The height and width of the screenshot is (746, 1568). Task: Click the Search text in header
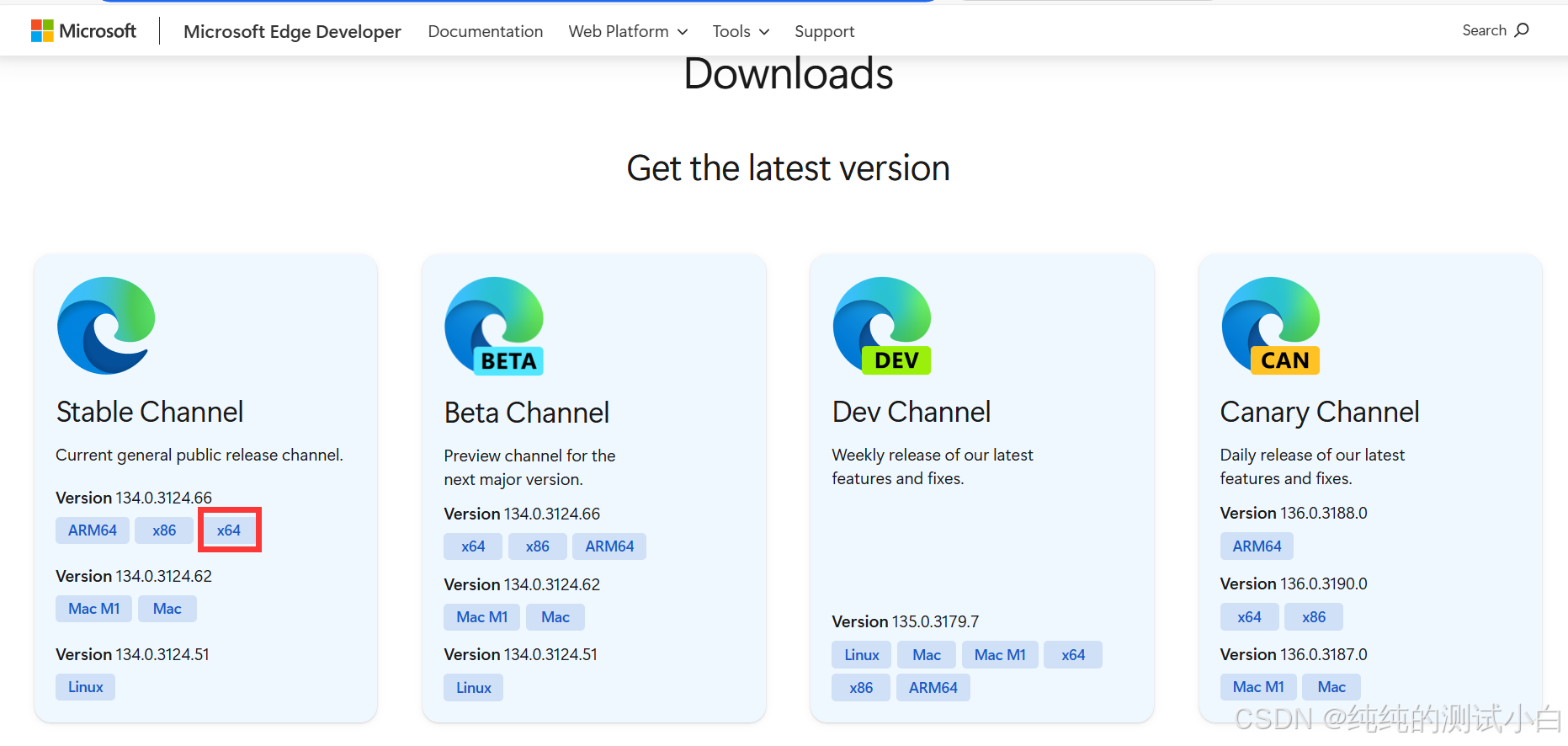coord(1484,30)
